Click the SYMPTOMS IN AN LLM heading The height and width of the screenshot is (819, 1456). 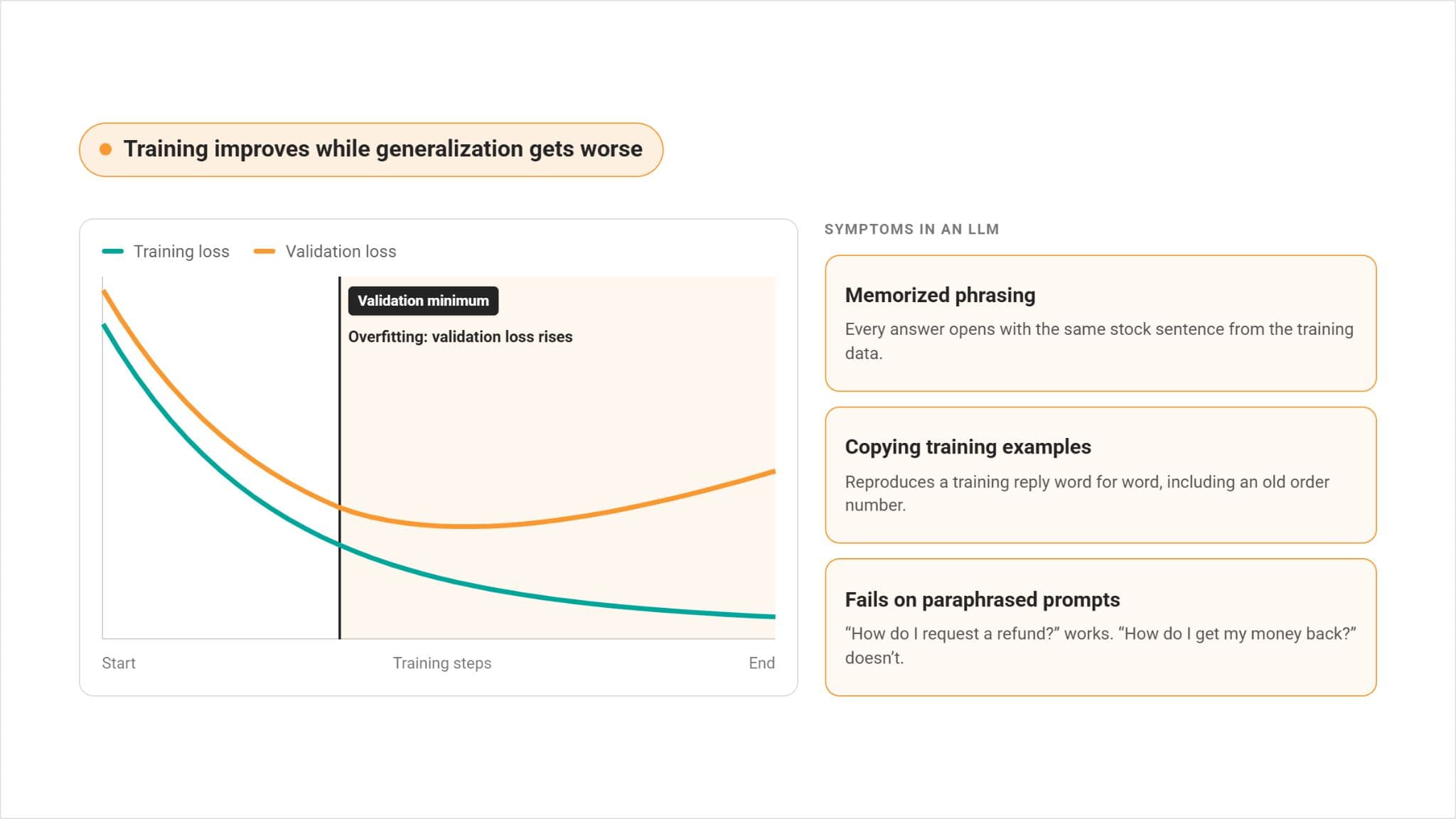(x=911, y=229)
